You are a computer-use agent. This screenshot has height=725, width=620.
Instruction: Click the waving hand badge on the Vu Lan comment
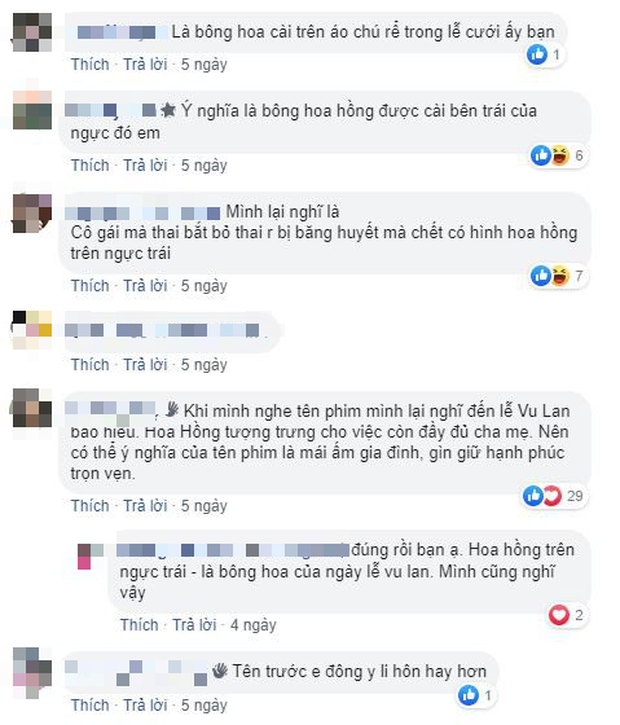point(172,409)
